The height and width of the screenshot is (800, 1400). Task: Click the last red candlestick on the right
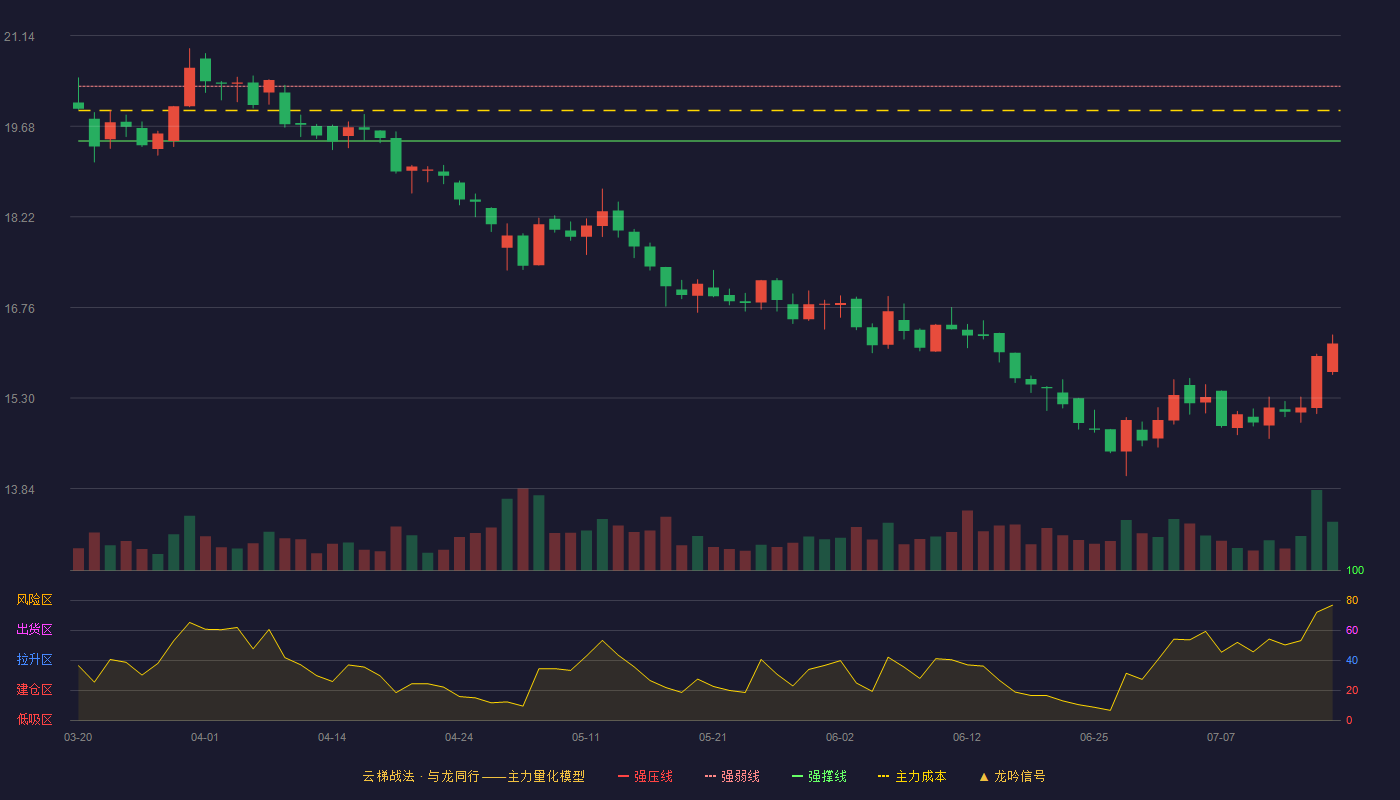click(x=1333, y=357)
